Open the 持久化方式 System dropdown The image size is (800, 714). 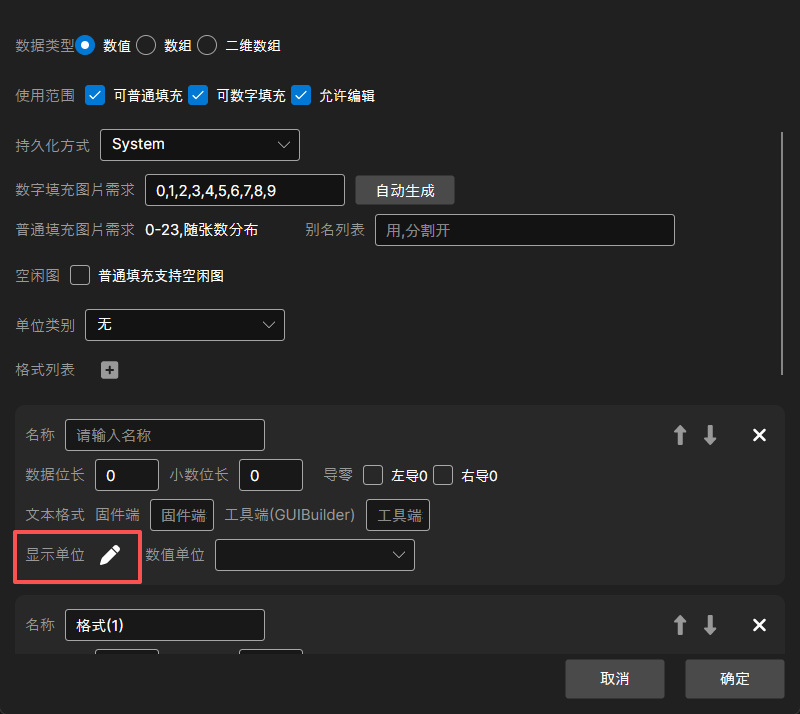tap(200, 145)
